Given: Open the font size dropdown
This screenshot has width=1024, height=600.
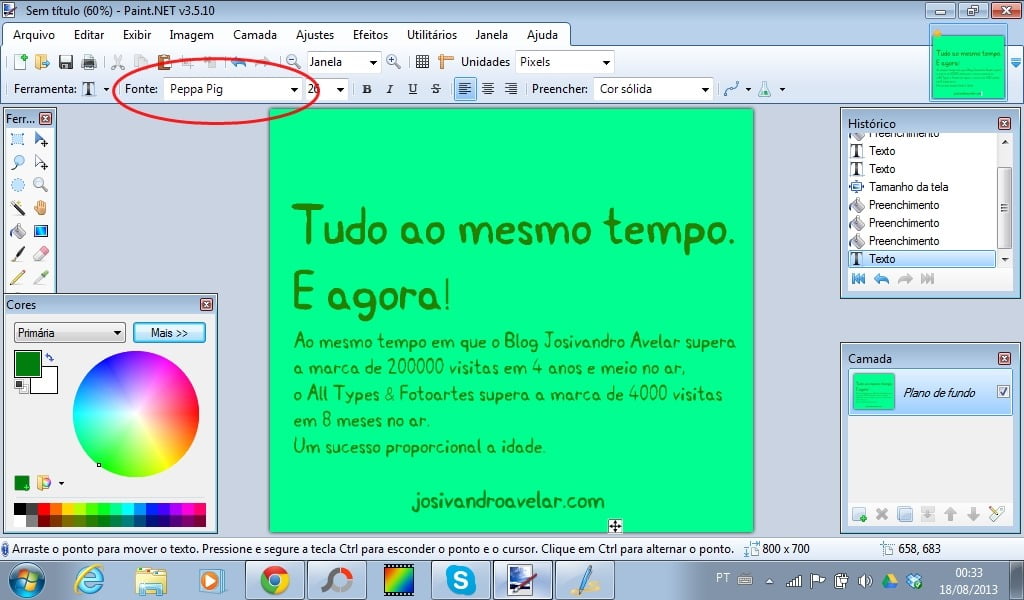Looking at the screenshot, I should point(340,89).
